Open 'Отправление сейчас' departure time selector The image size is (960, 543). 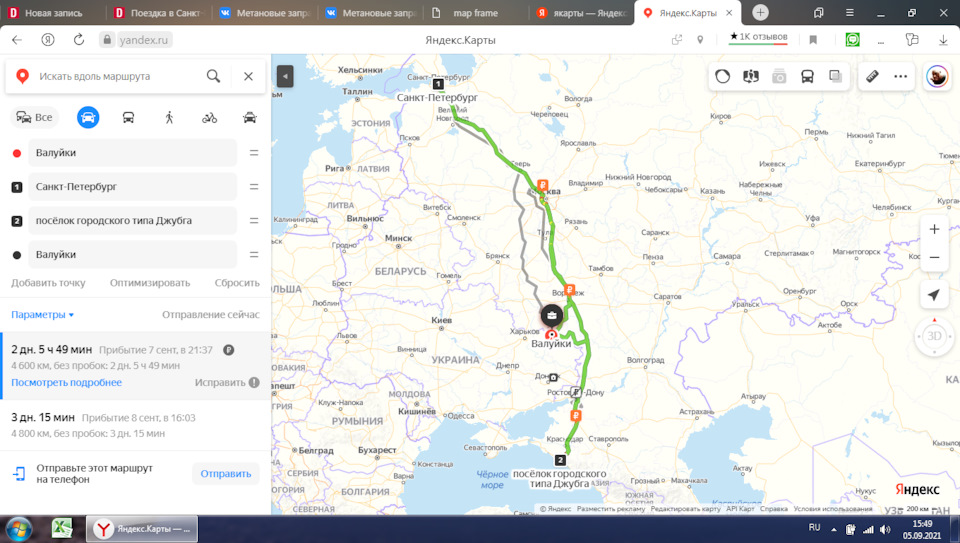pyautogui.click(x=211, y=315)
